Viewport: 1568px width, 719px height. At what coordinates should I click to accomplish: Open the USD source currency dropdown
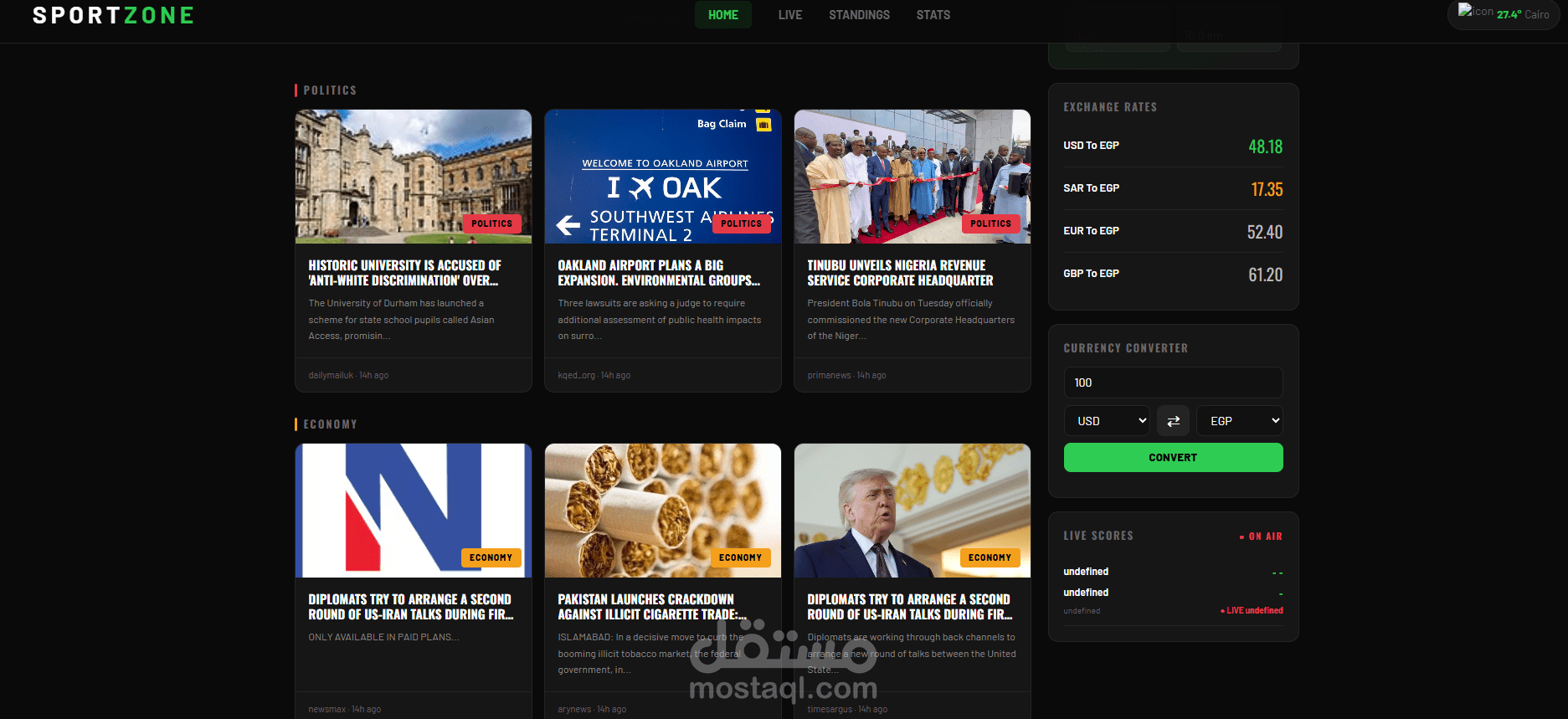click(x=1108, y=421)
